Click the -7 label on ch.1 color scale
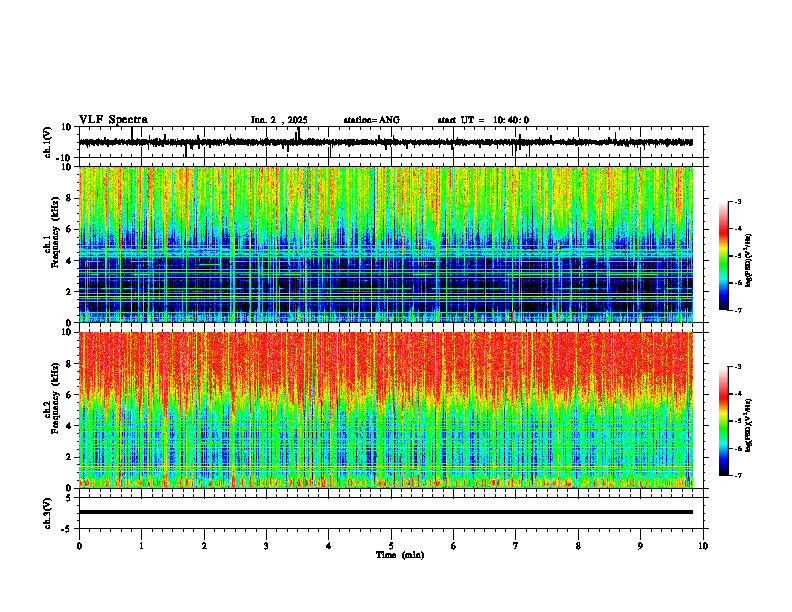This screenshot has width=792, height=612. (738, 310)
